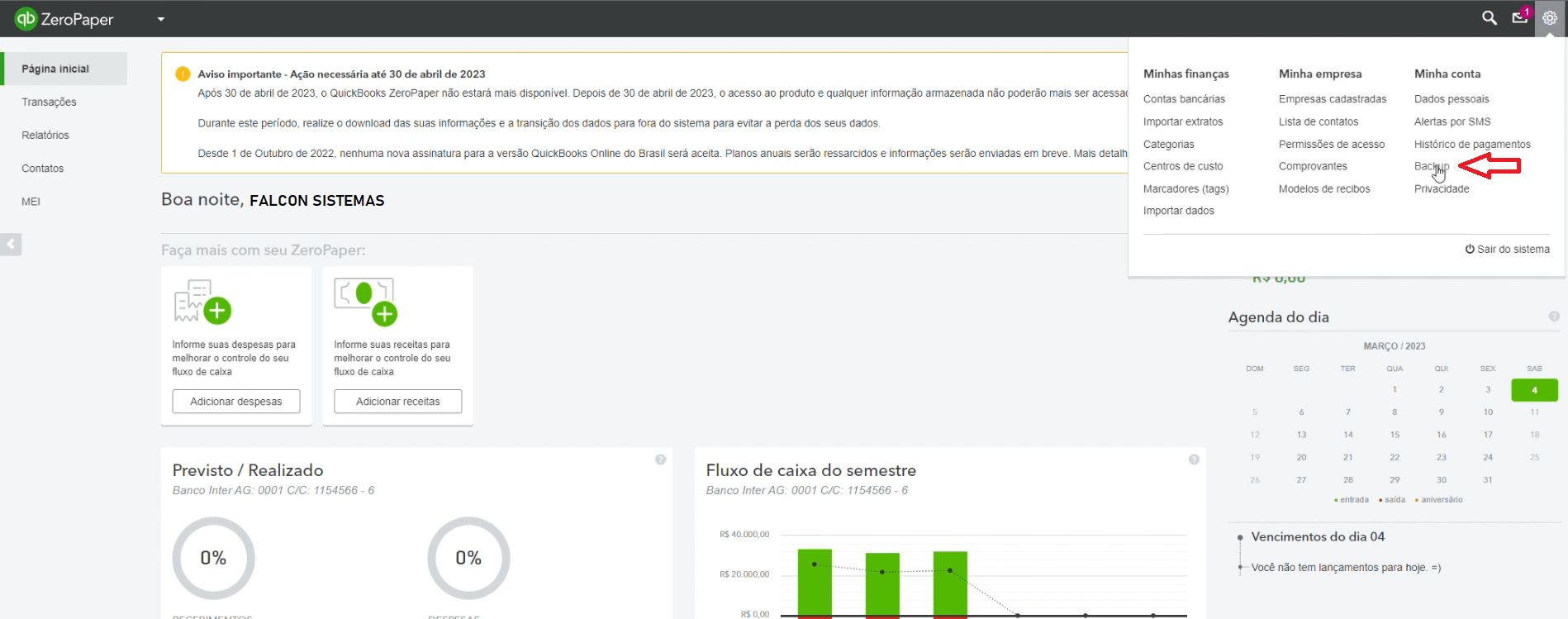Viewport: 1568px width, 619px height.
Task: Open the search magnifier icon
Action: coord(1489,17)
